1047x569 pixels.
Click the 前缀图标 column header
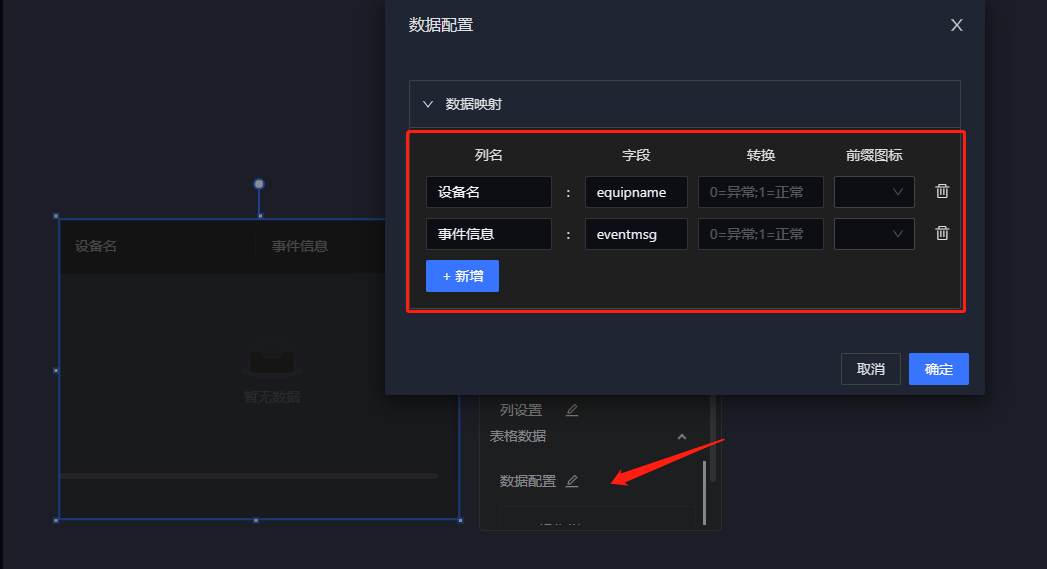click(x=873, y=156)
